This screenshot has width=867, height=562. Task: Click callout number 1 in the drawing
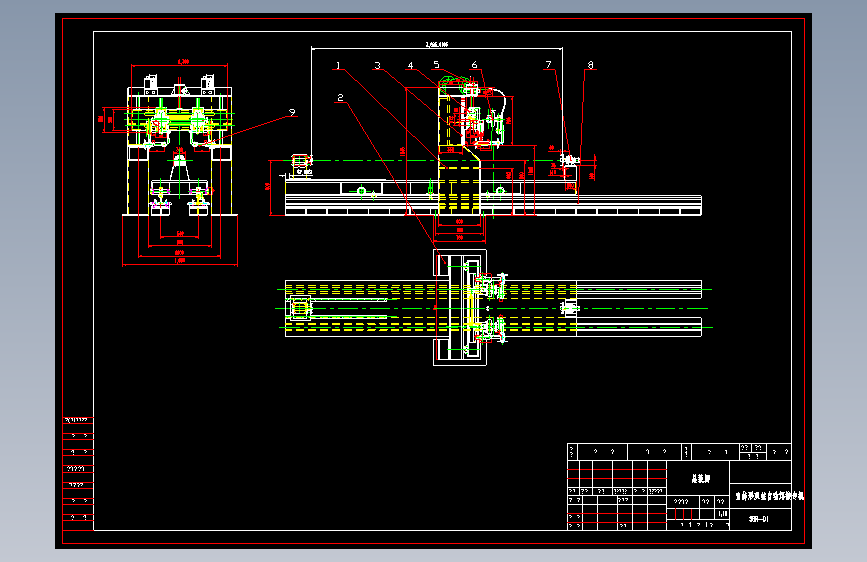coord(338,65)
